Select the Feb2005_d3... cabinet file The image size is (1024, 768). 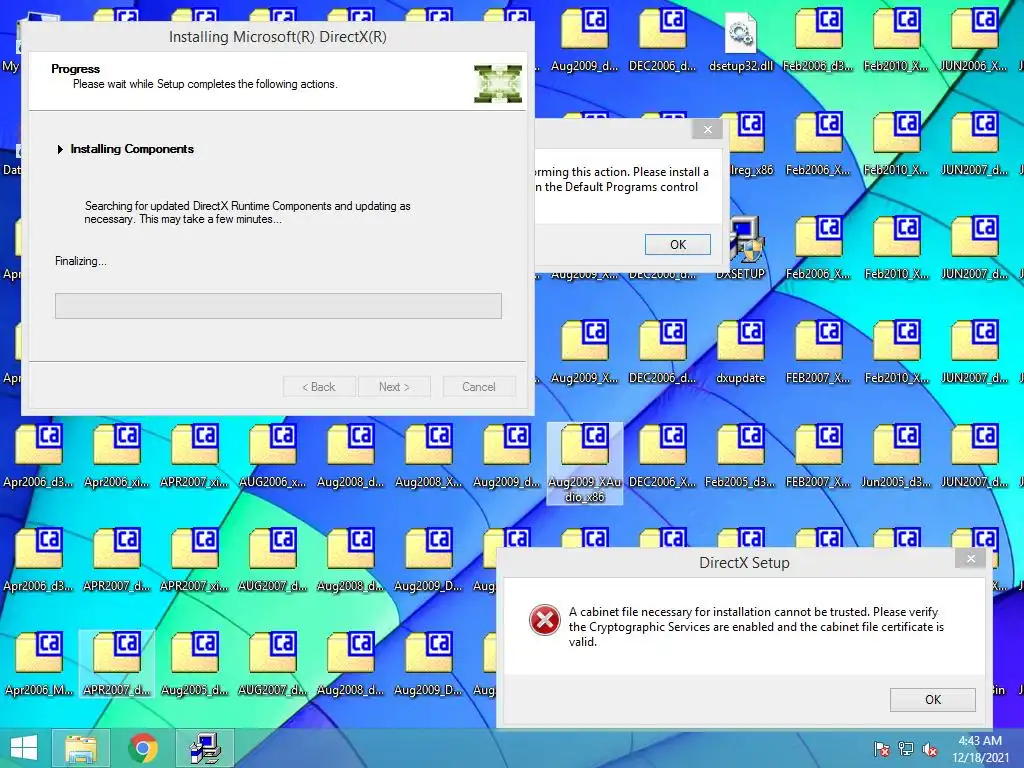(x=741, y=456)
